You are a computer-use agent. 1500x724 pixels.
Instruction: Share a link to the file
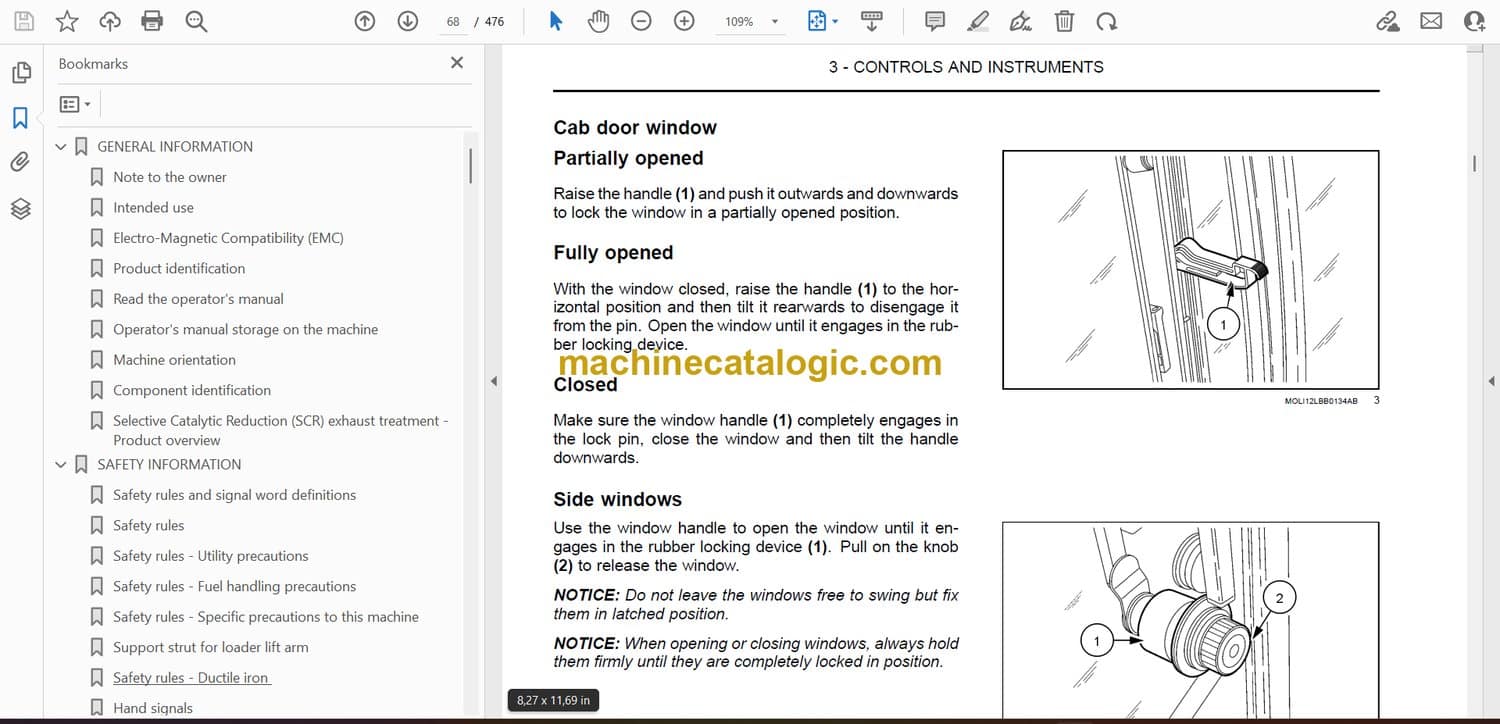[1388, 21]
